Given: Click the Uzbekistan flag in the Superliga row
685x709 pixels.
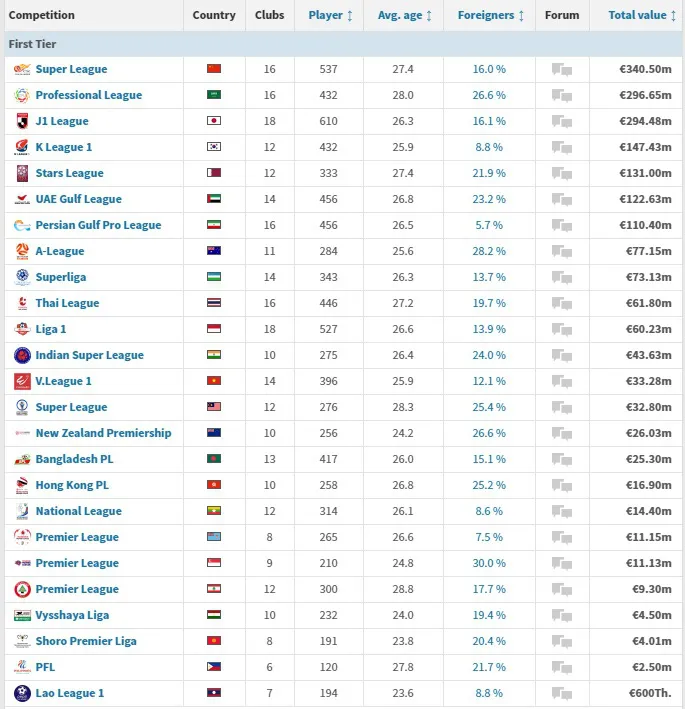Looking at the screenshot, I should coord(214,277).
